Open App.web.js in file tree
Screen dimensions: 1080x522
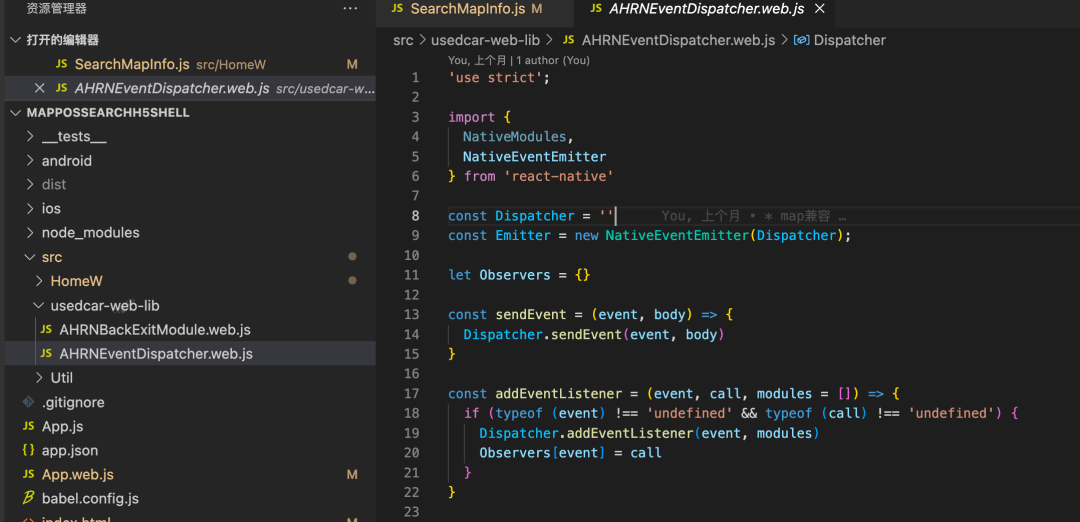click(x=78, y=475)
